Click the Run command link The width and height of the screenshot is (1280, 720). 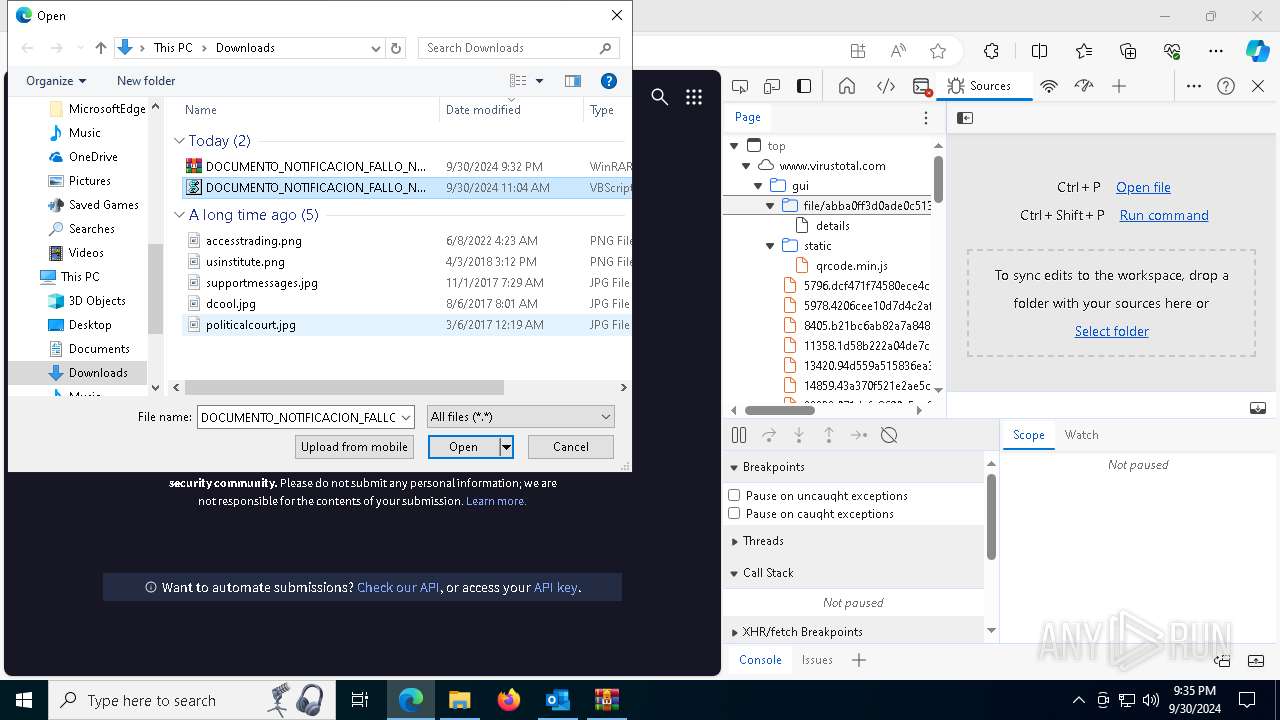1164,215
